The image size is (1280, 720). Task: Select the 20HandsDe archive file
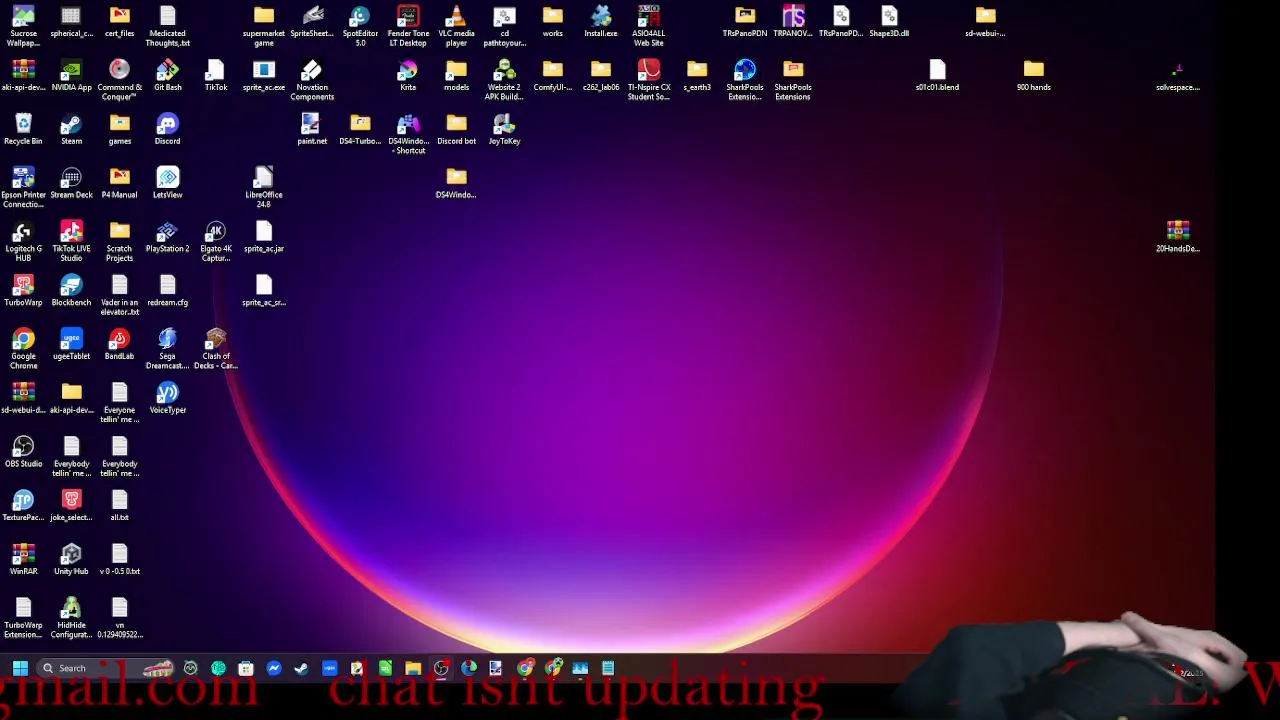pos(1177,237)
